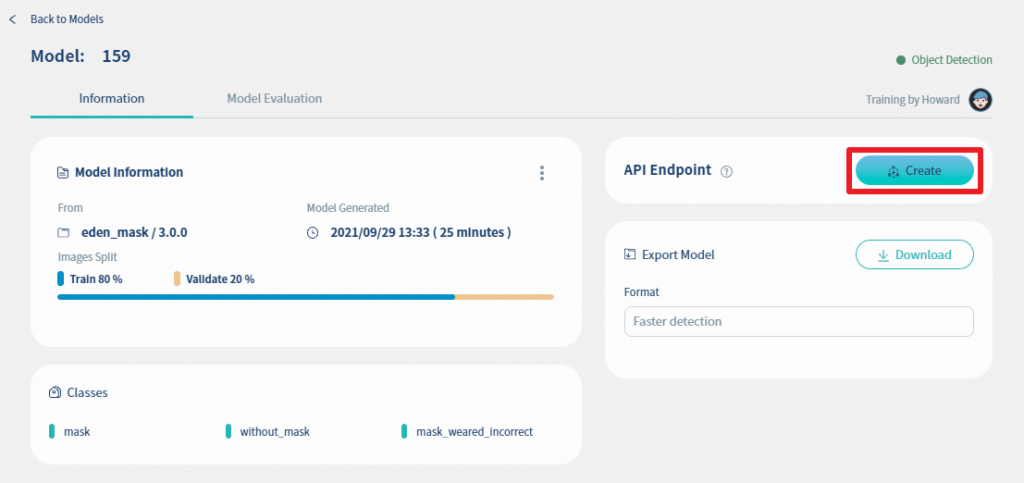Click the Model Information document icon
The width and height of the screenshot is (1024, 483).
pos(63,173)
